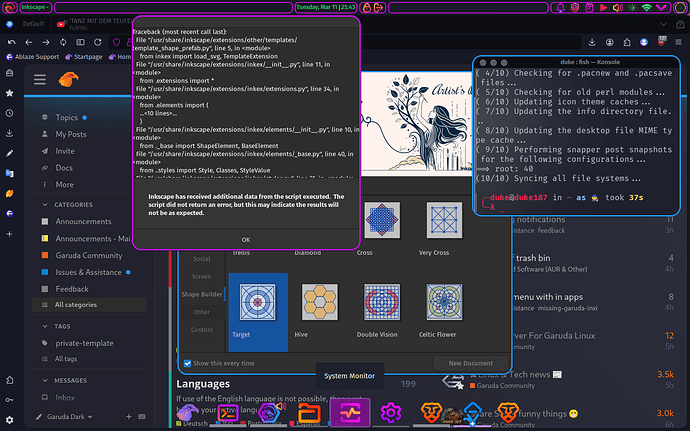Open the Announcements category

click(x=83, y=221)
